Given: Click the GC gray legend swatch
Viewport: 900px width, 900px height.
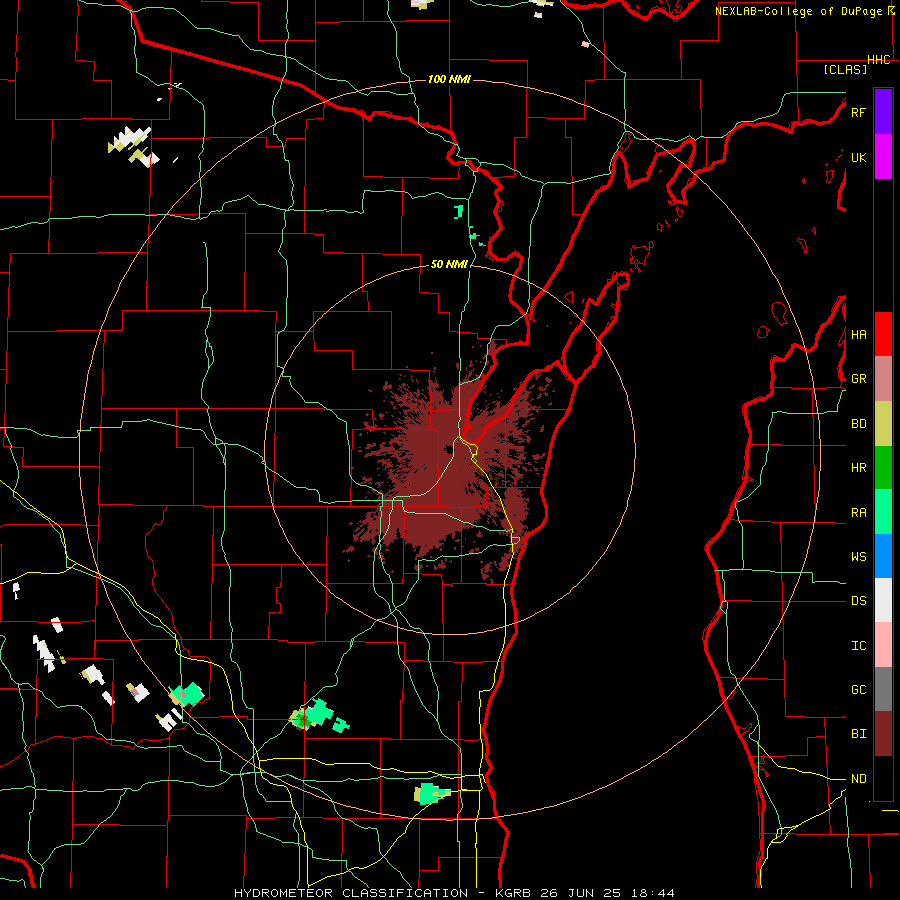Looking at the screenshot, I should point(883,689).
